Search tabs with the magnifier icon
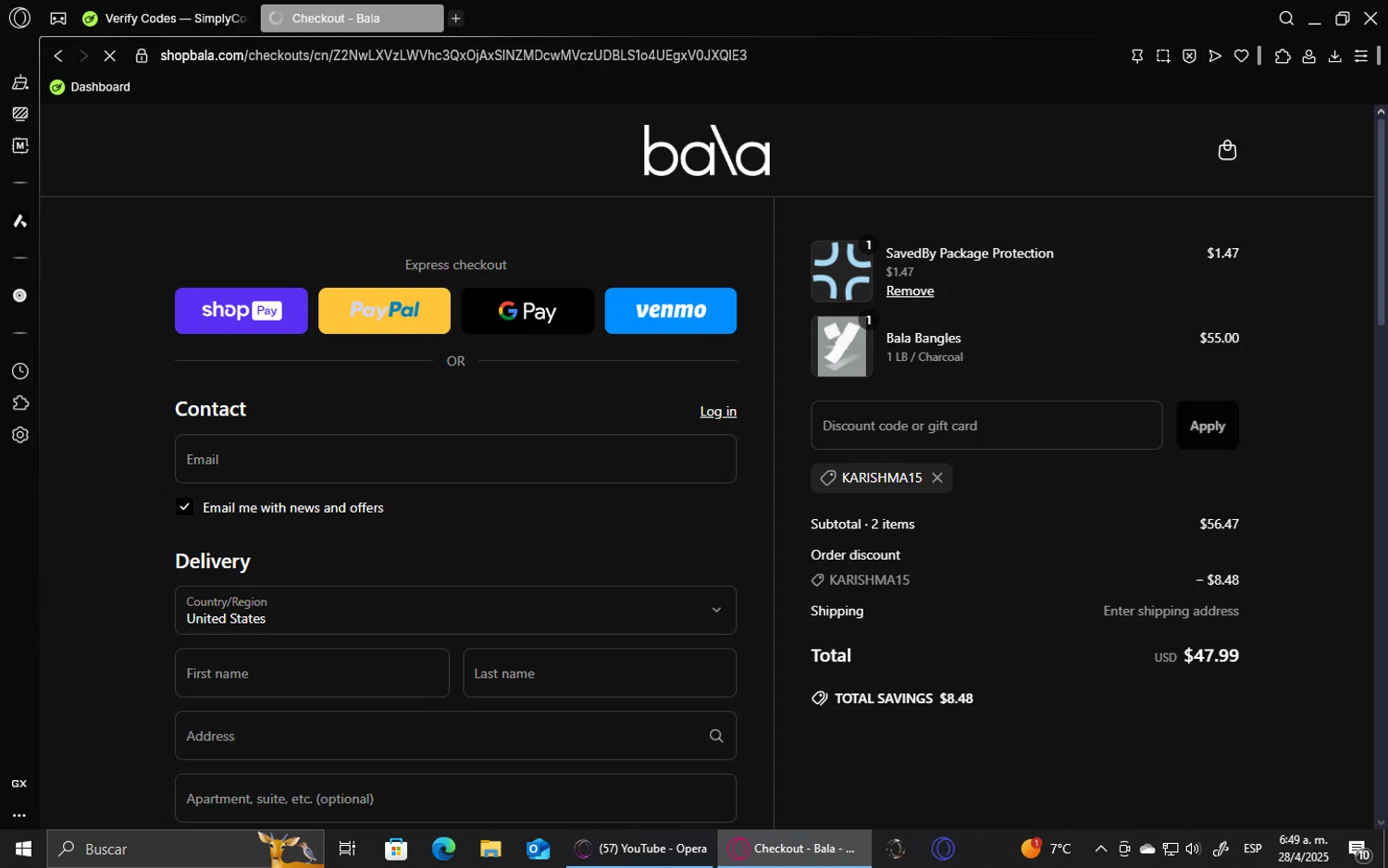 1286,19
